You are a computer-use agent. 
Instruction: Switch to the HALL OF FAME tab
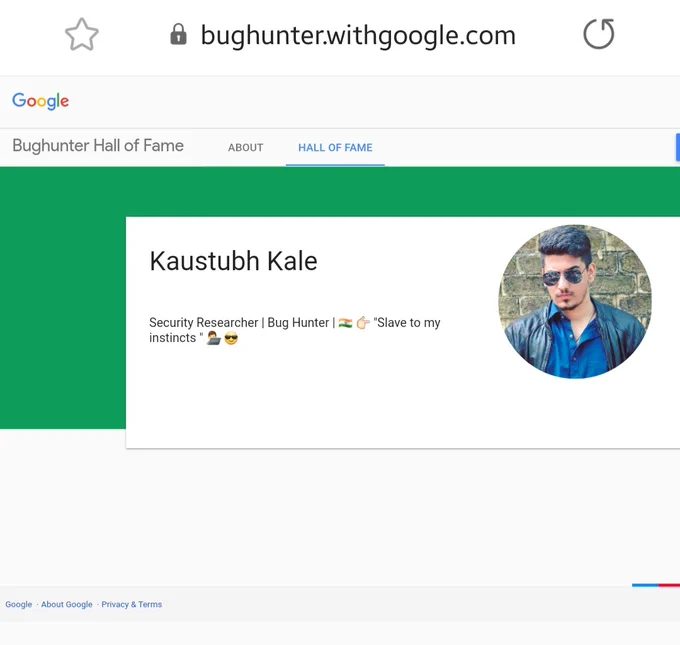[335, 147]
